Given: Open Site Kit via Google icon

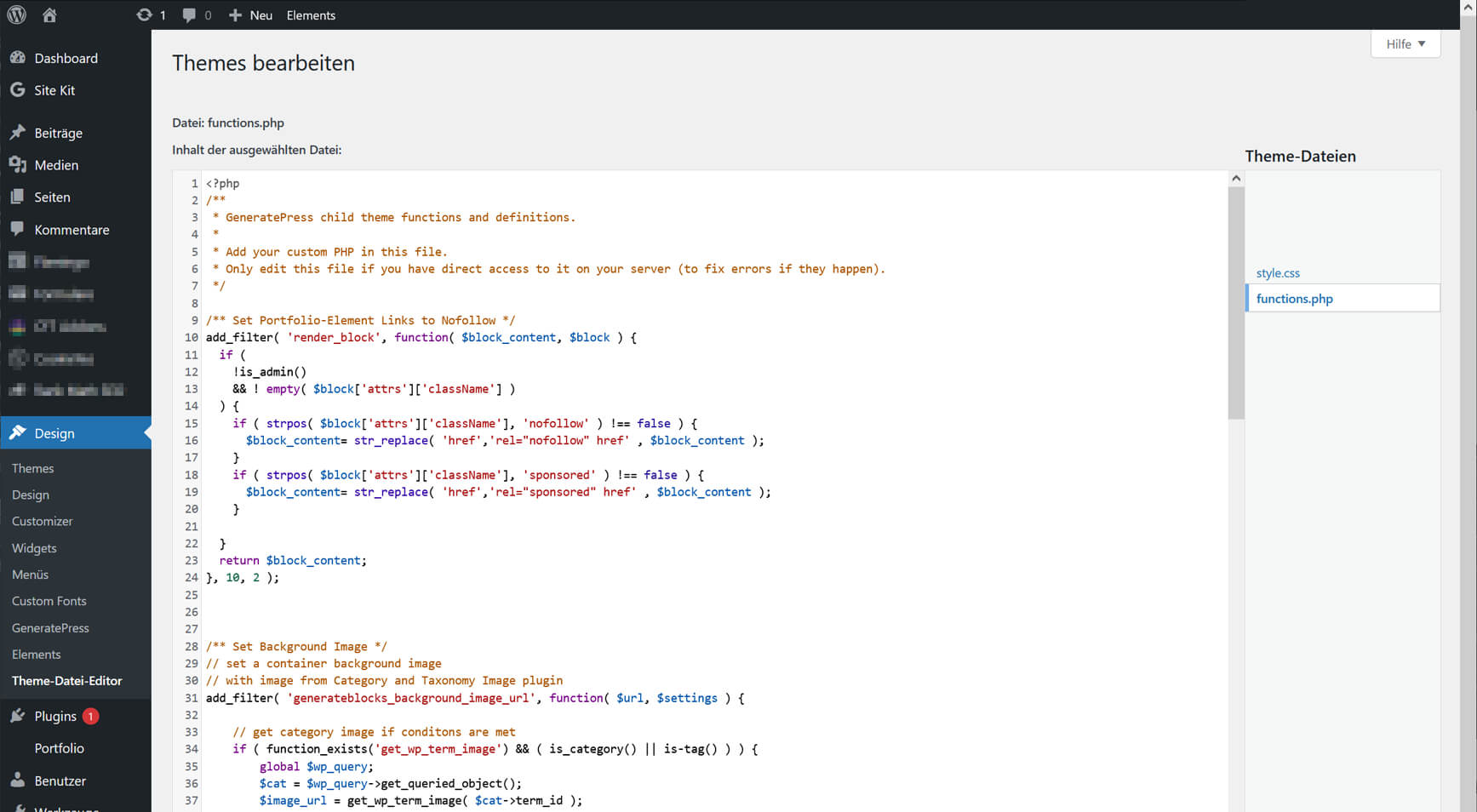Looking at the screenshot, I should 17,89.
